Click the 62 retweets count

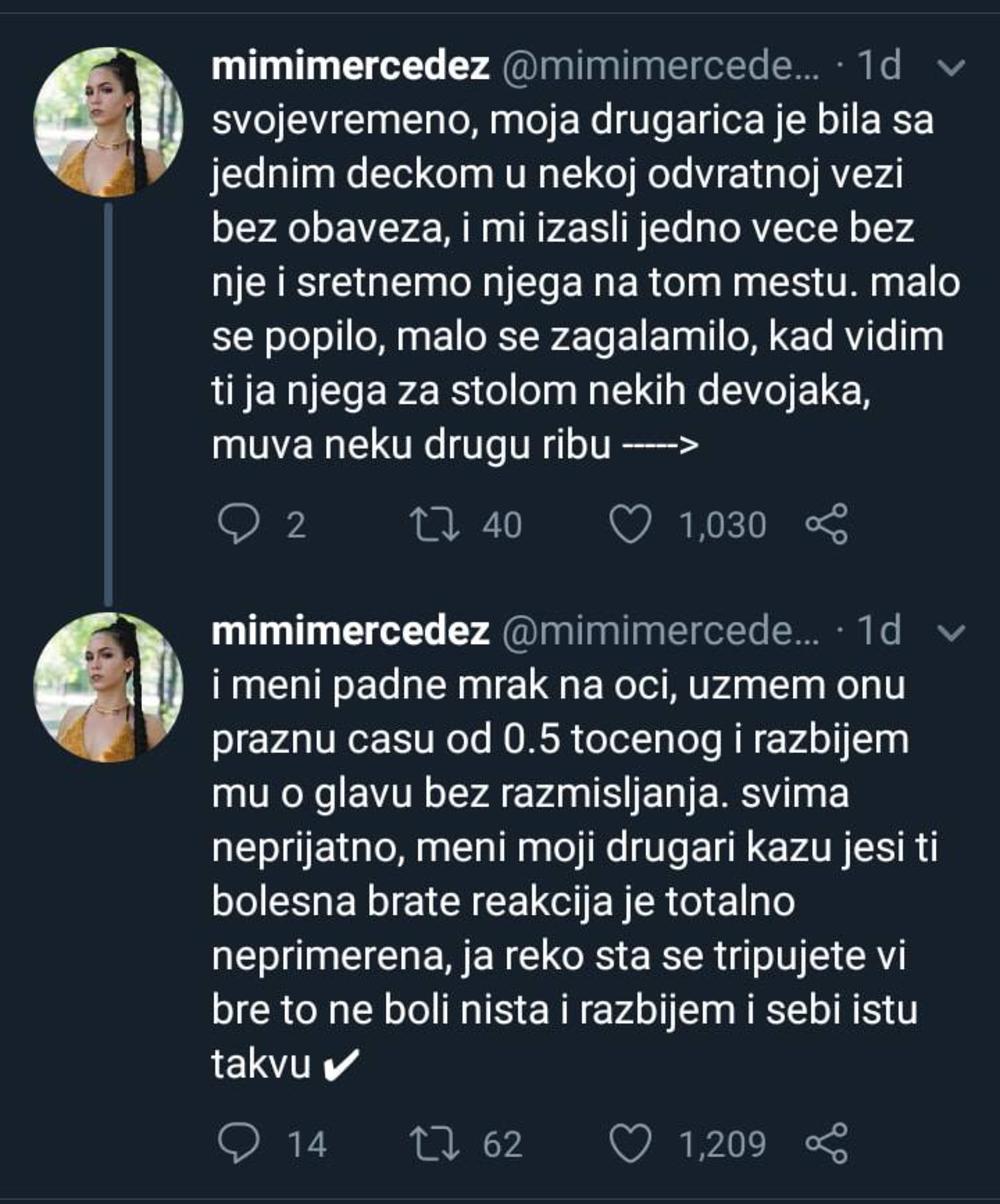[503, 1143]
